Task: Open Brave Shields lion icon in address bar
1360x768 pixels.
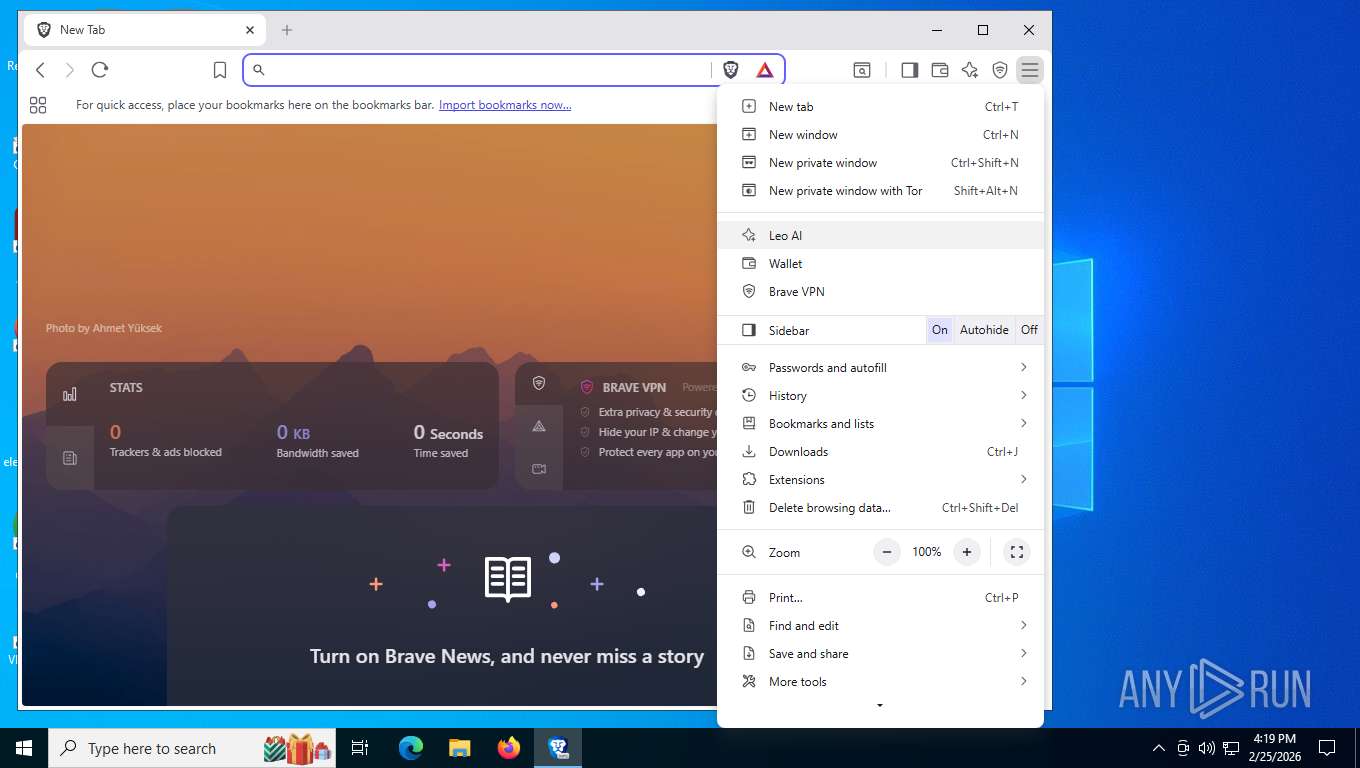Action: point(731,70)
